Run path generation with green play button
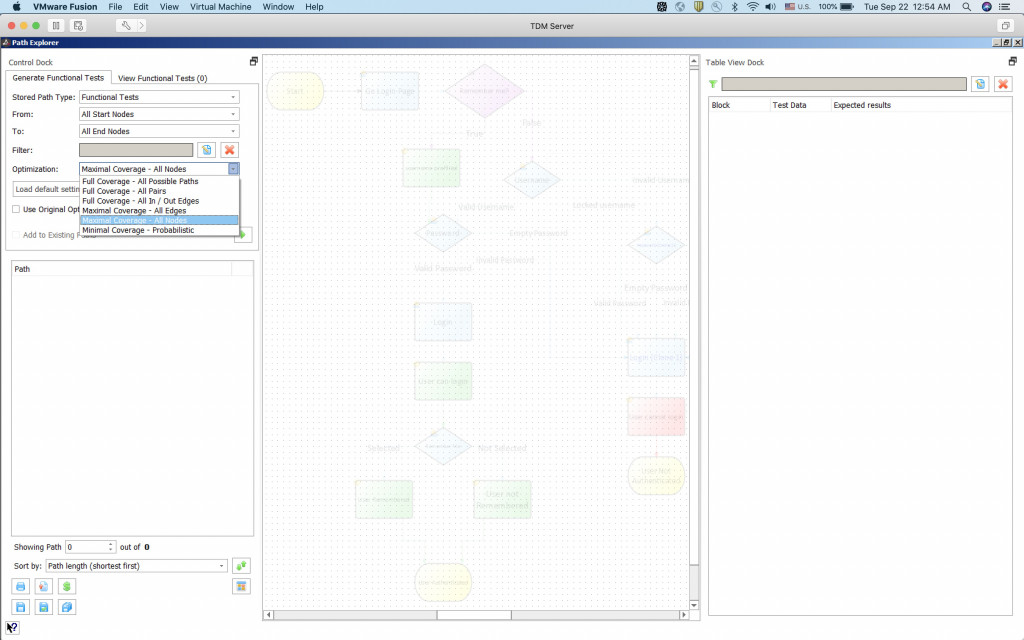The width and height of the screenshot is (1024, 640). (243, 234)
